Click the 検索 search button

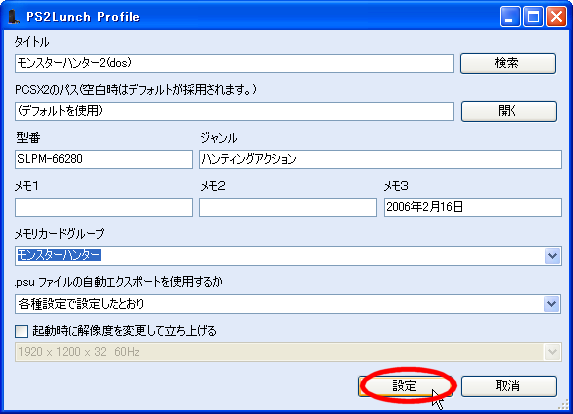click(508, 63)
